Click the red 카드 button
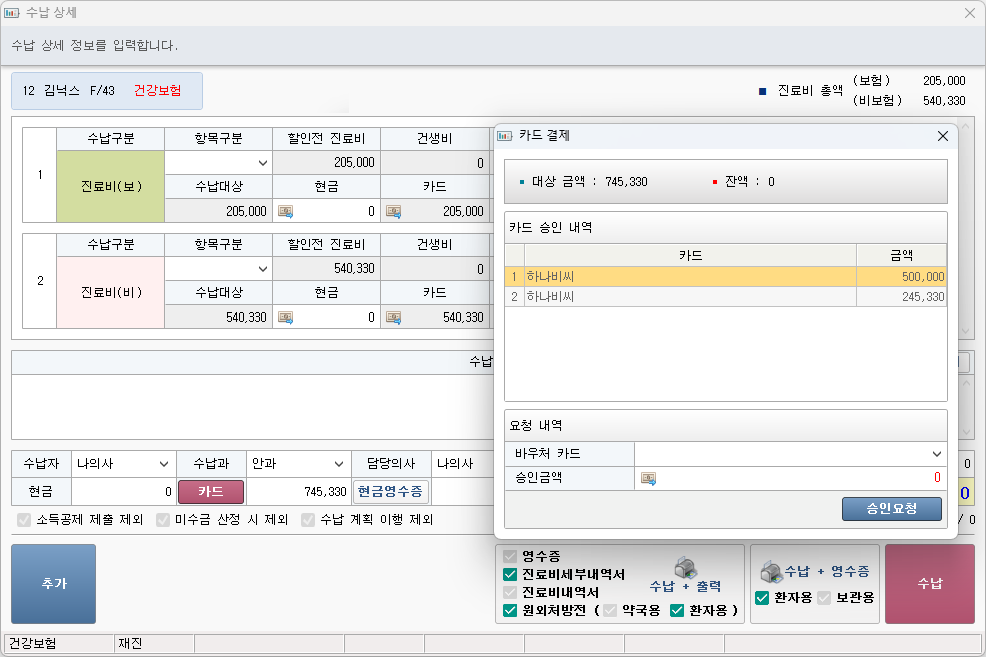Screen dimensions: 986x657 click(x=210, y=492)
